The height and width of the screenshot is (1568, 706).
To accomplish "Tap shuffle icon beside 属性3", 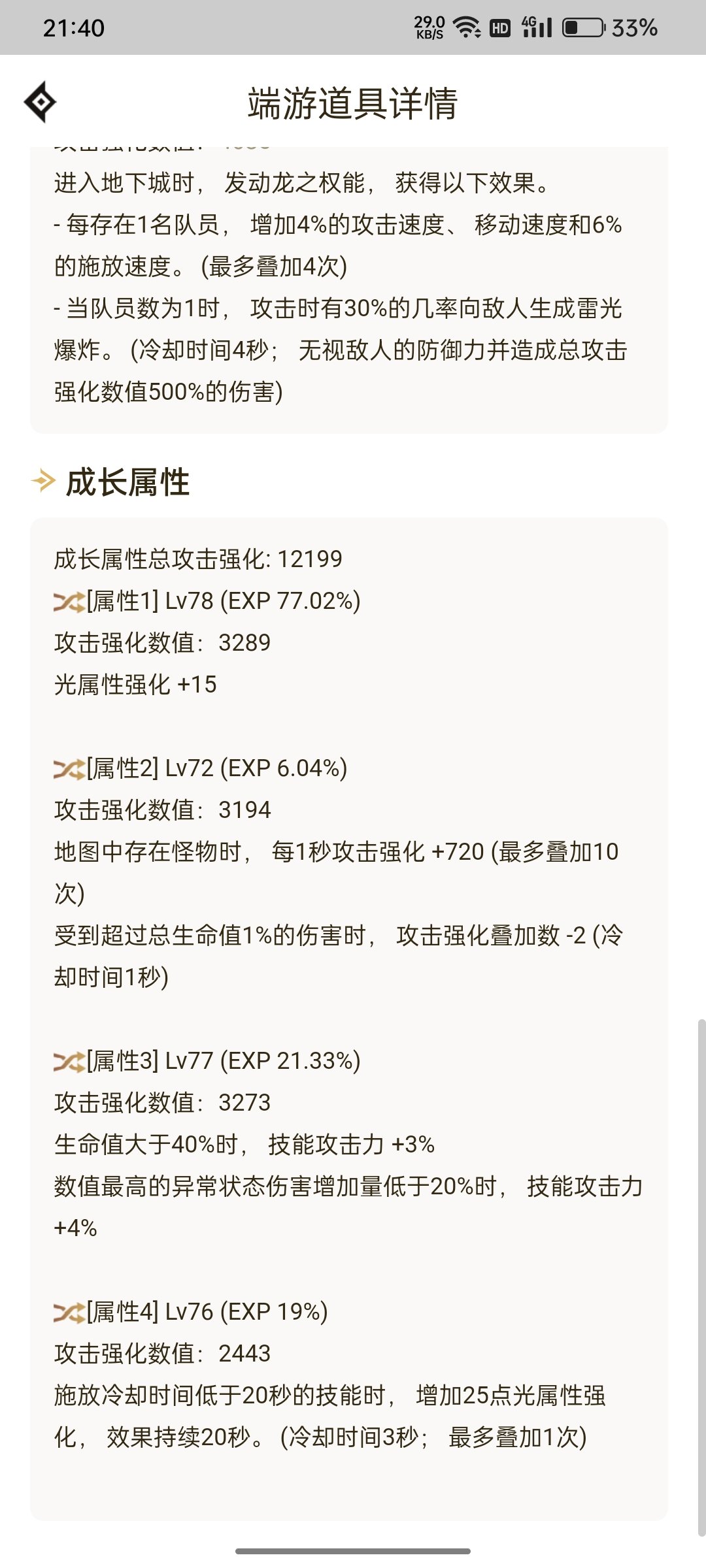I will (69, 1062).
